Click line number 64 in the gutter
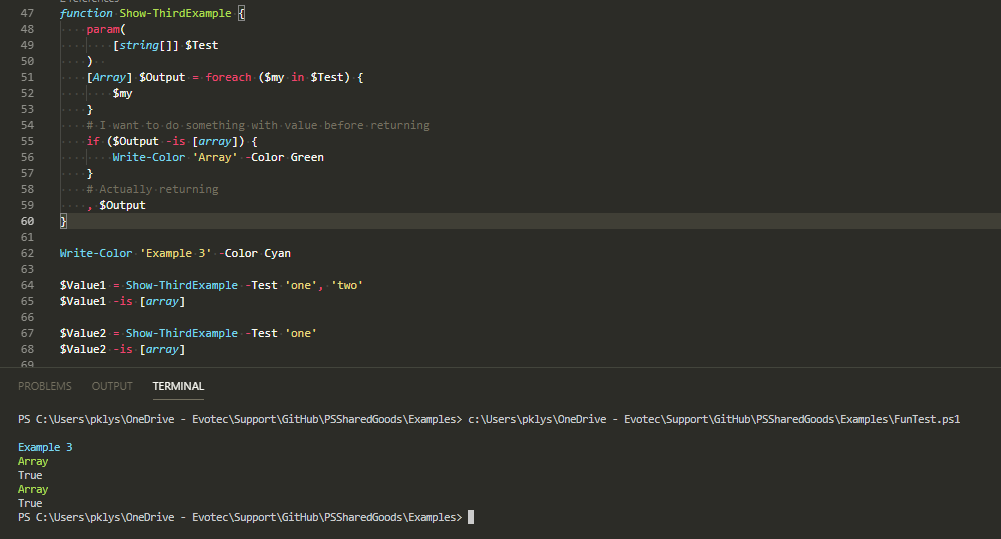Image resolution: width=1001 pixels, height=539 pixels. click(26, 285)
